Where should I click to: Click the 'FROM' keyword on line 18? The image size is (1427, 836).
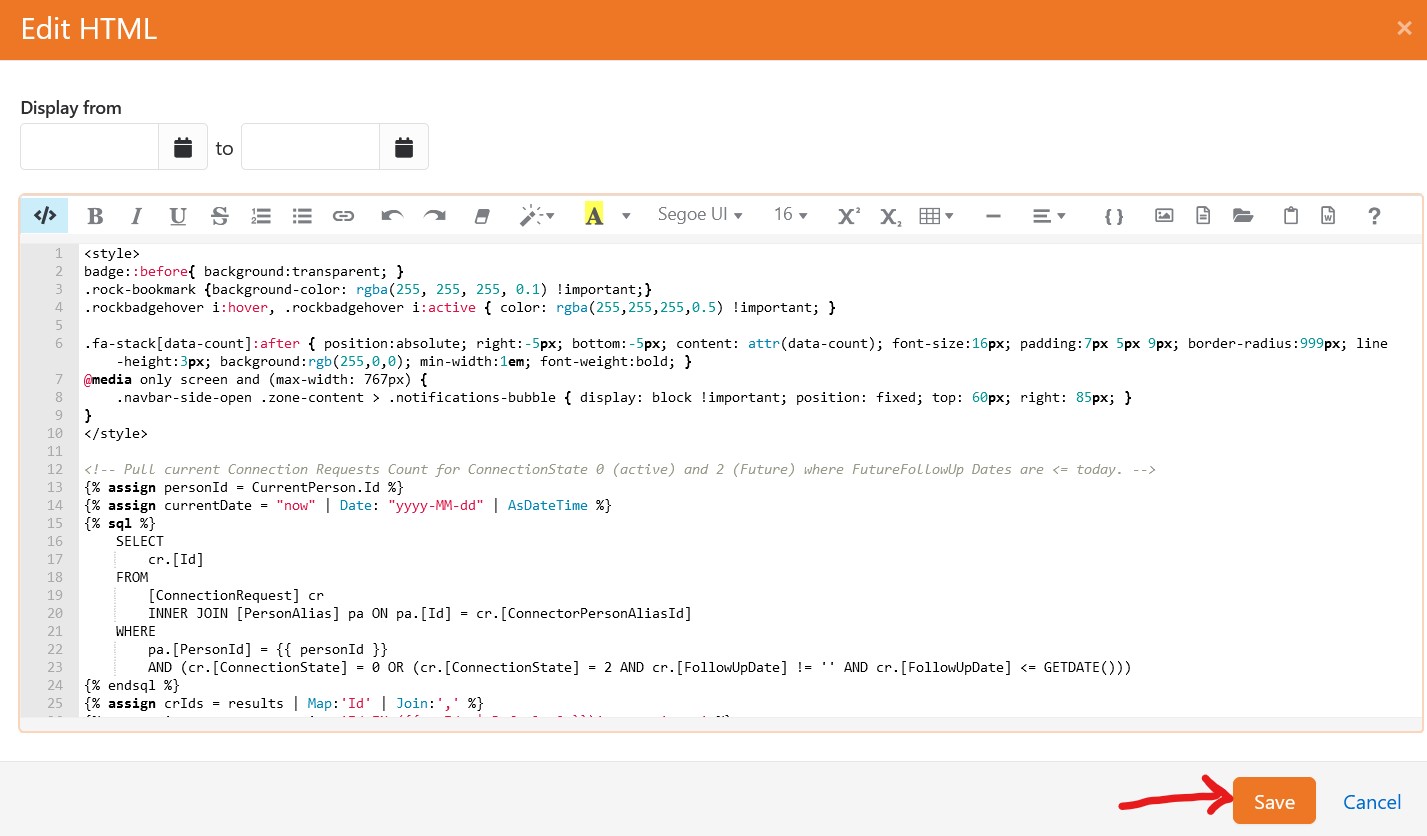(x=132, y=577)
